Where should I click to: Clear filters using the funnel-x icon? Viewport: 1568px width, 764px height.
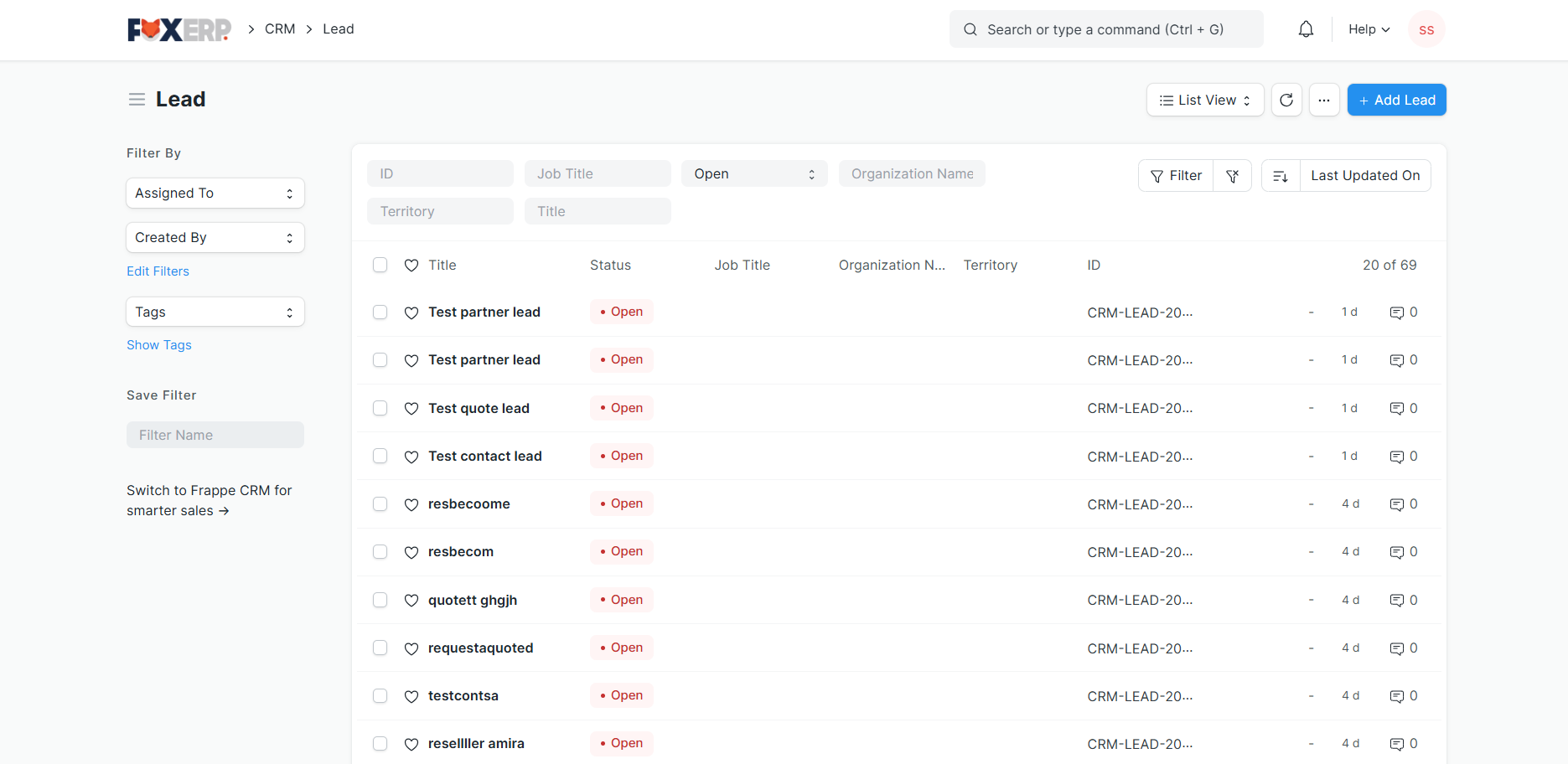click(x=1233, y=176)
